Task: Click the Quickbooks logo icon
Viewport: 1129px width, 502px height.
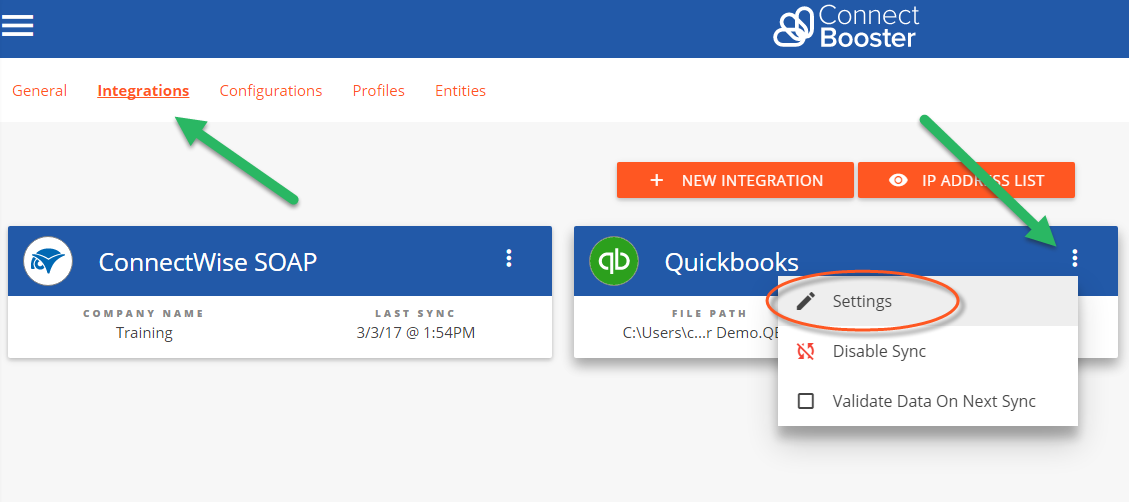Action: point(613,261)
